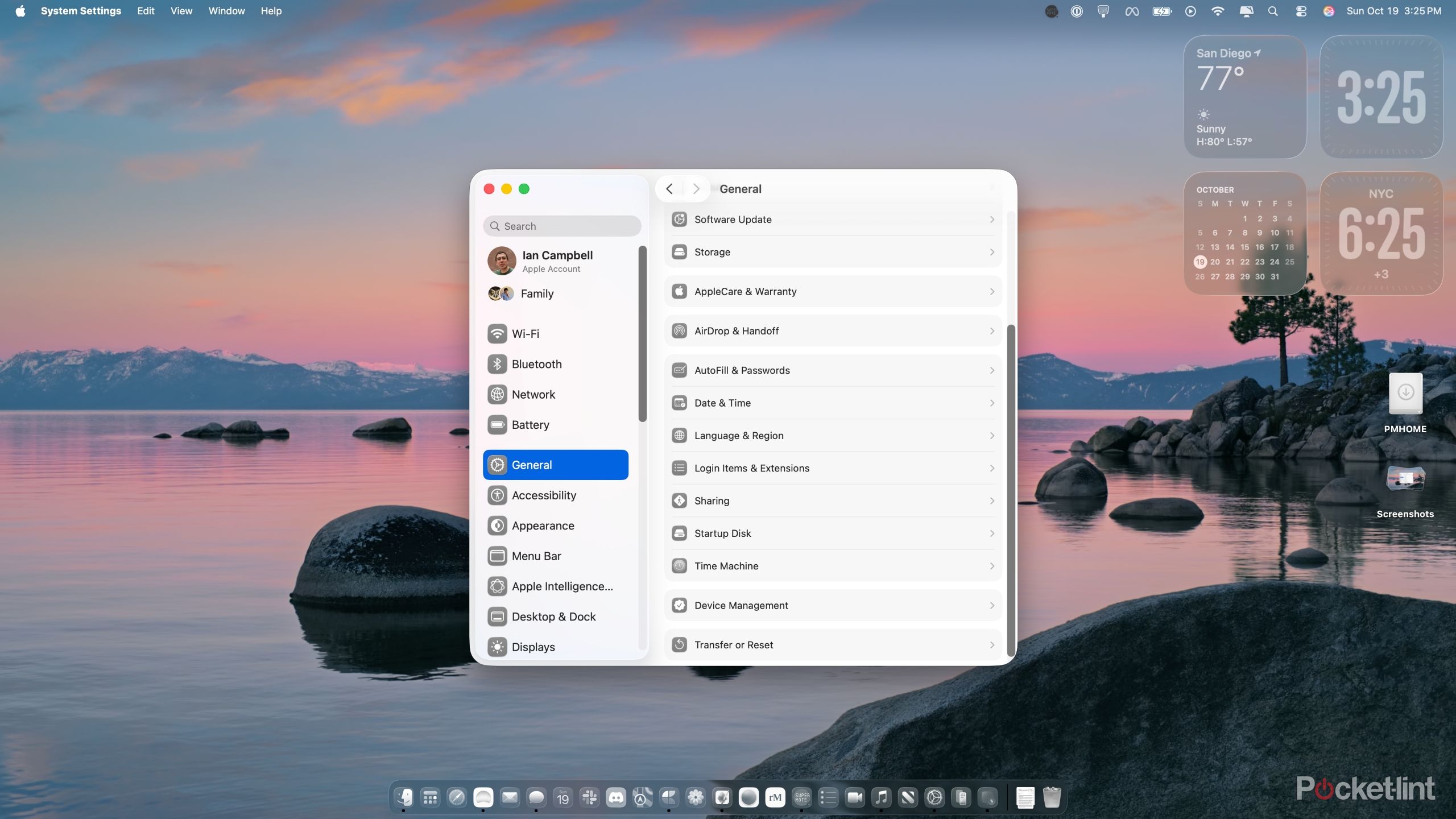Go back with the back arrow button
The width and height of the screenshot is (1456, 819).
tap(669, 189)
